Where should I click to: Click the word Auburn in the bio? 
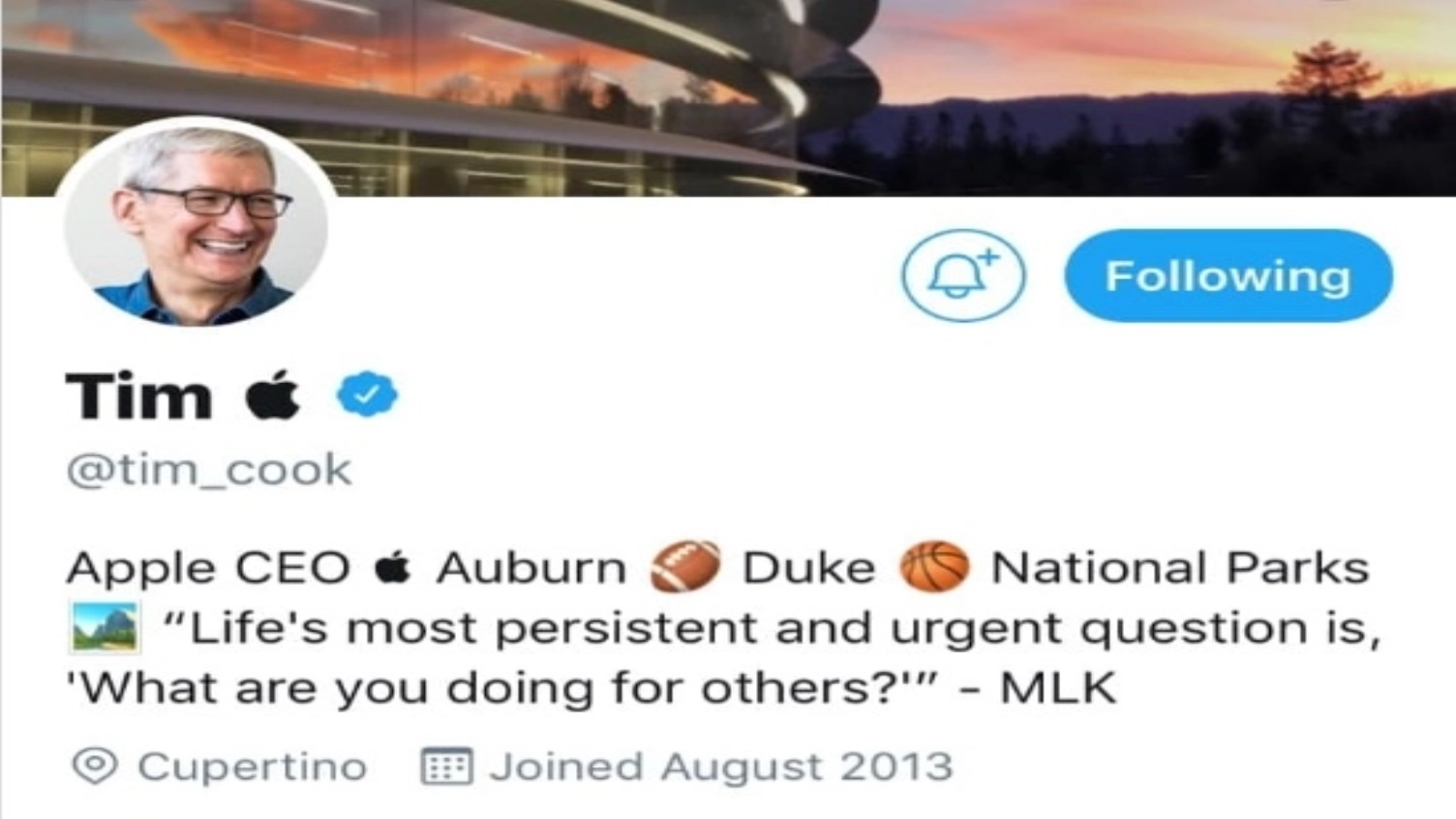(531, 568)
